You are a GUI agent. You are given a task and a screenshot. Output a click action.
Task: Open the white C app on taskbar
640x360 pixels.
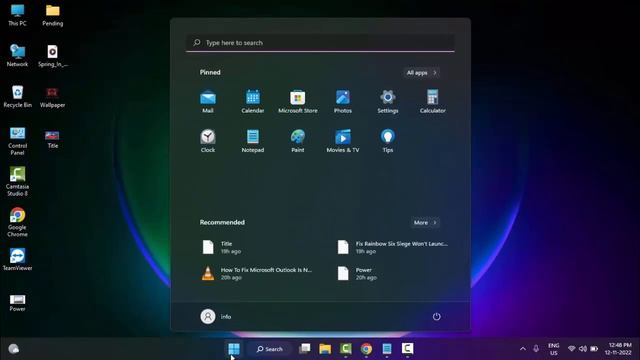[x=407, y=349]
